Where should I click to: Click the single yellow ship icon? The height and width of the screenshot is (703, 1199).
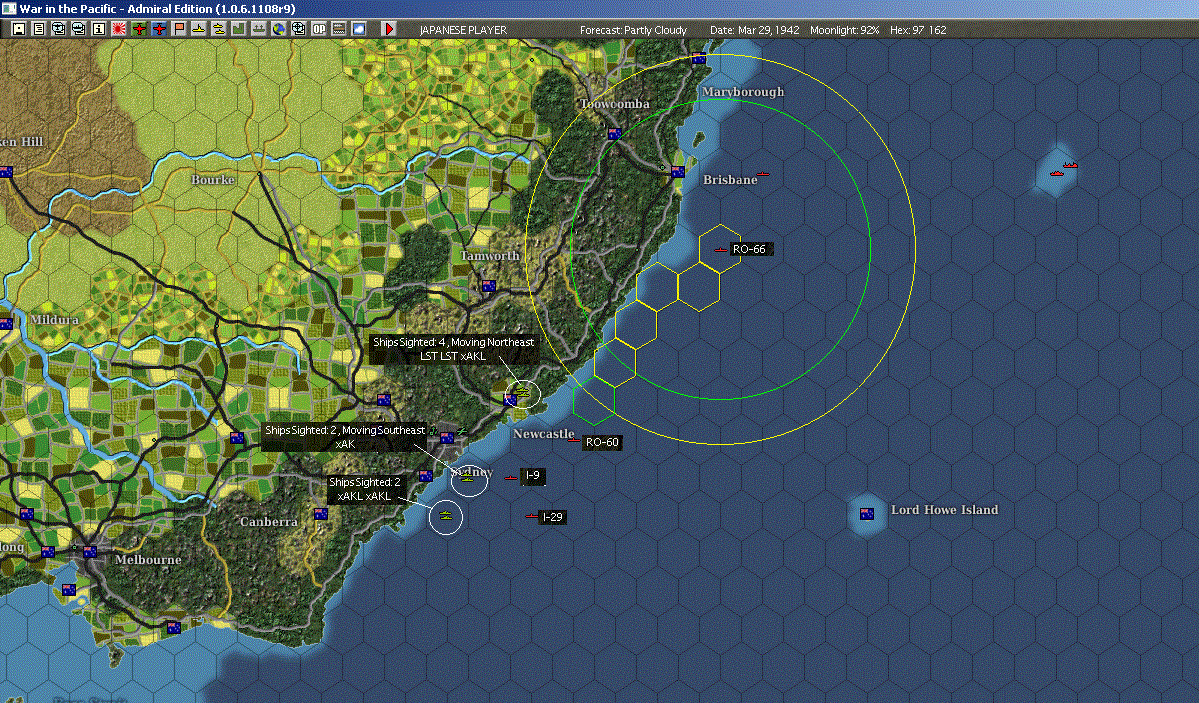pyautogui.click(x=199, y=29)
